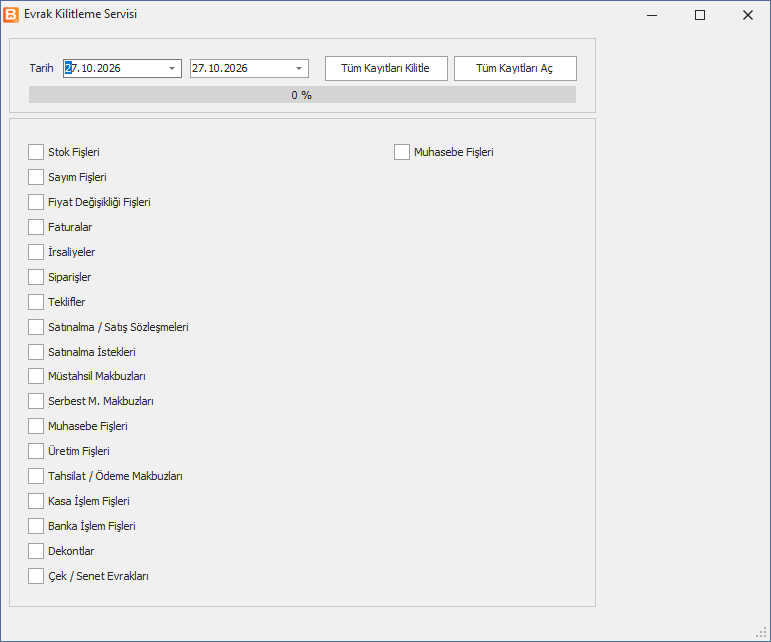Toggle the Üretim Fişleri checkbox
Screen dimensions: 771x642
(x=36, y=451)
